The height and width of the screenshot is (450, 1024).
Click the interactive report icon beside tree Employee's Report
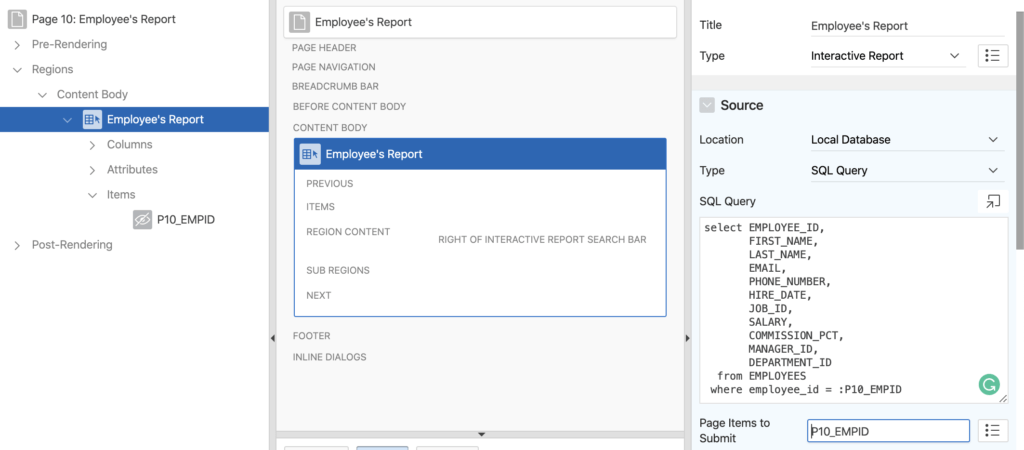pos(92,120)
